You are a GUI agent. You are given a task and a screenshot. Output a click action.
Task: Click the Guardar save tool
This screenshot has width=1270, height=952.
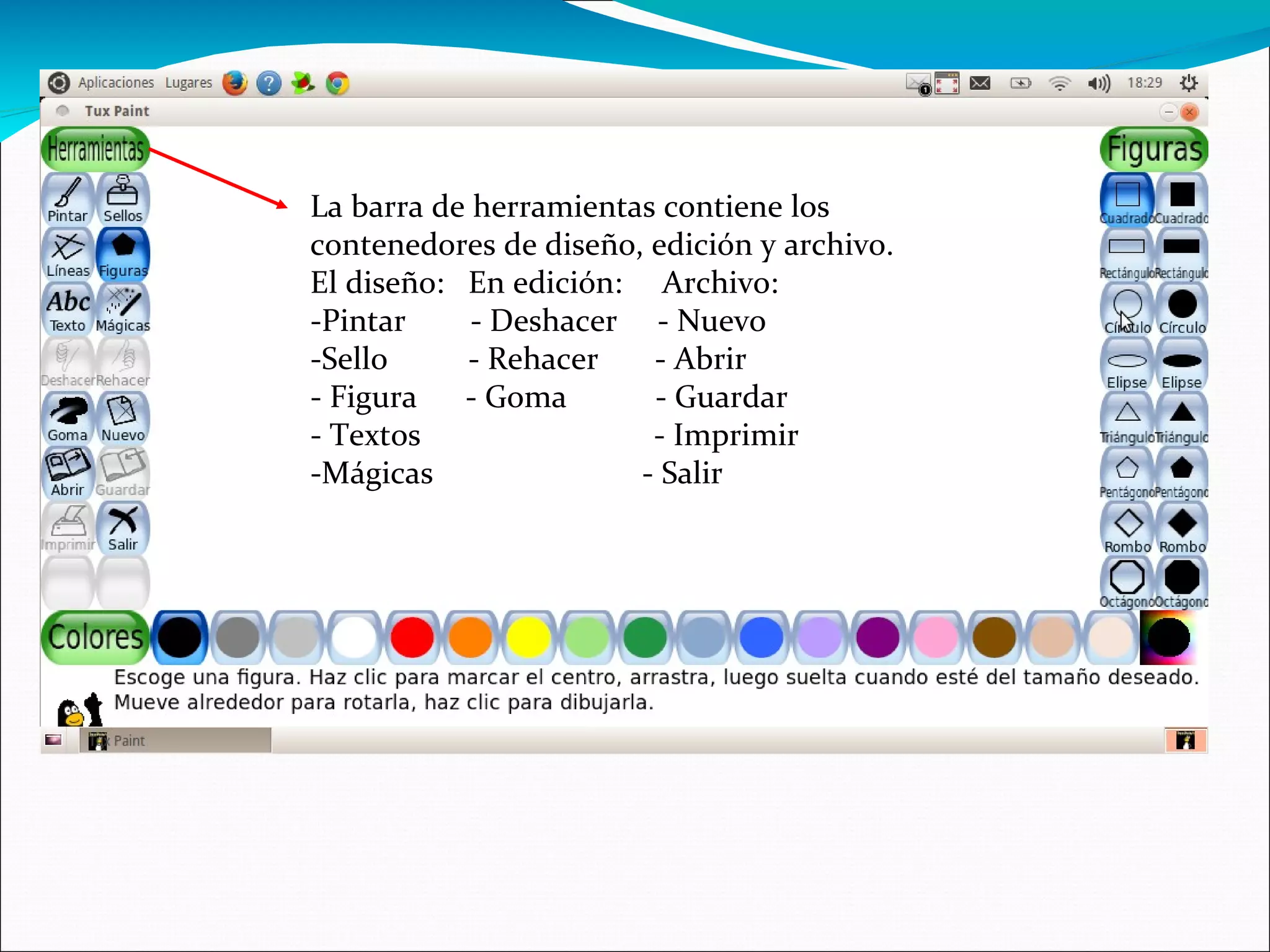123,473
